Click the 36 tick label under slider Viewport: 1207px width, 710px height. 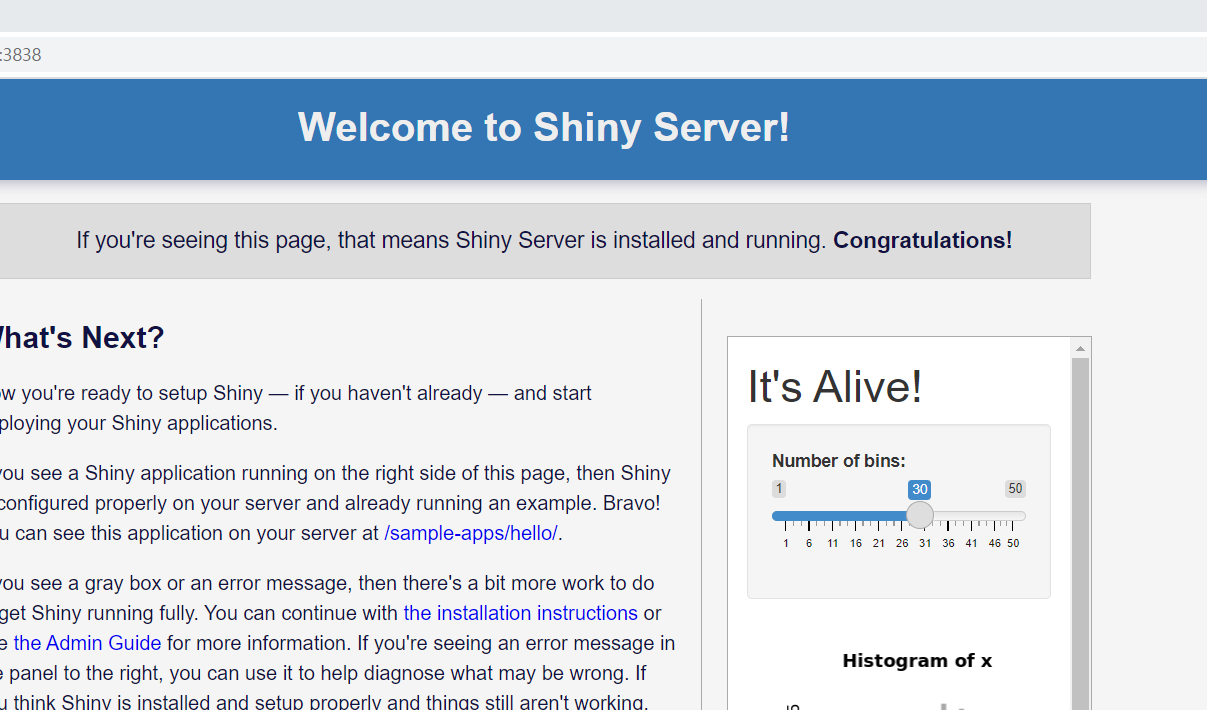pos(948,544)
